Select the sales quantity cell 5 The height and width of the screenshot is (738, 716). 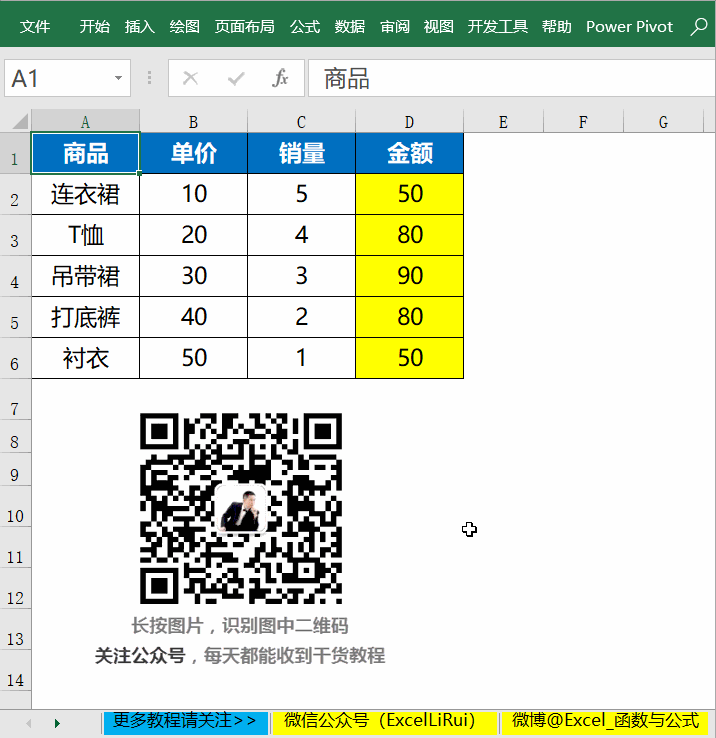(x=301, y=194)
